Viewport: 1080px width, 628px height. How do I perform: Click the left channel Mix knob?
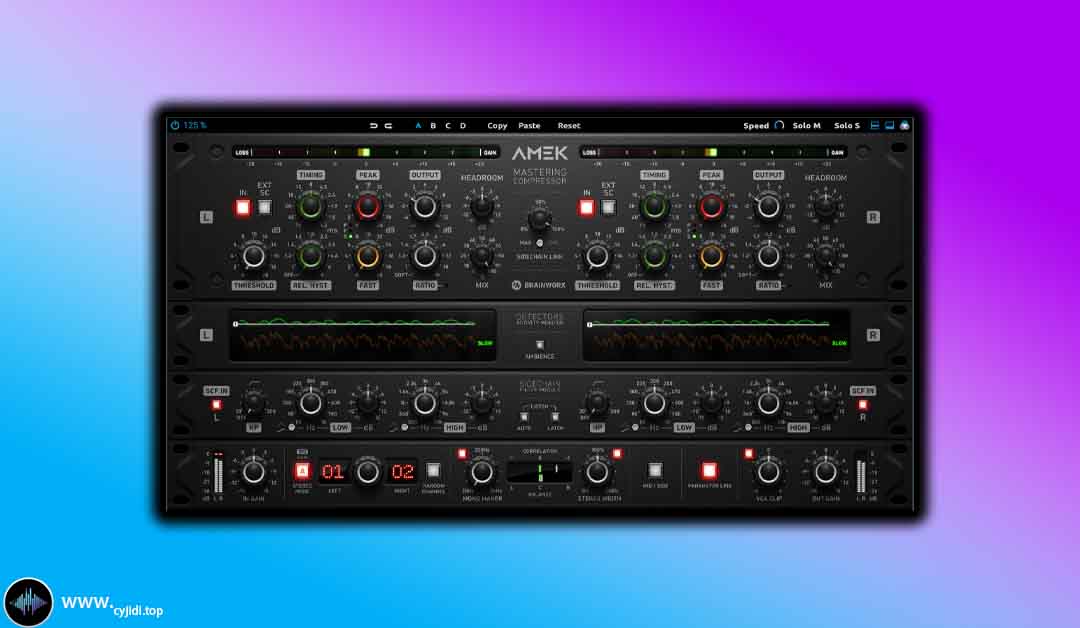click(x=481, y=255)
